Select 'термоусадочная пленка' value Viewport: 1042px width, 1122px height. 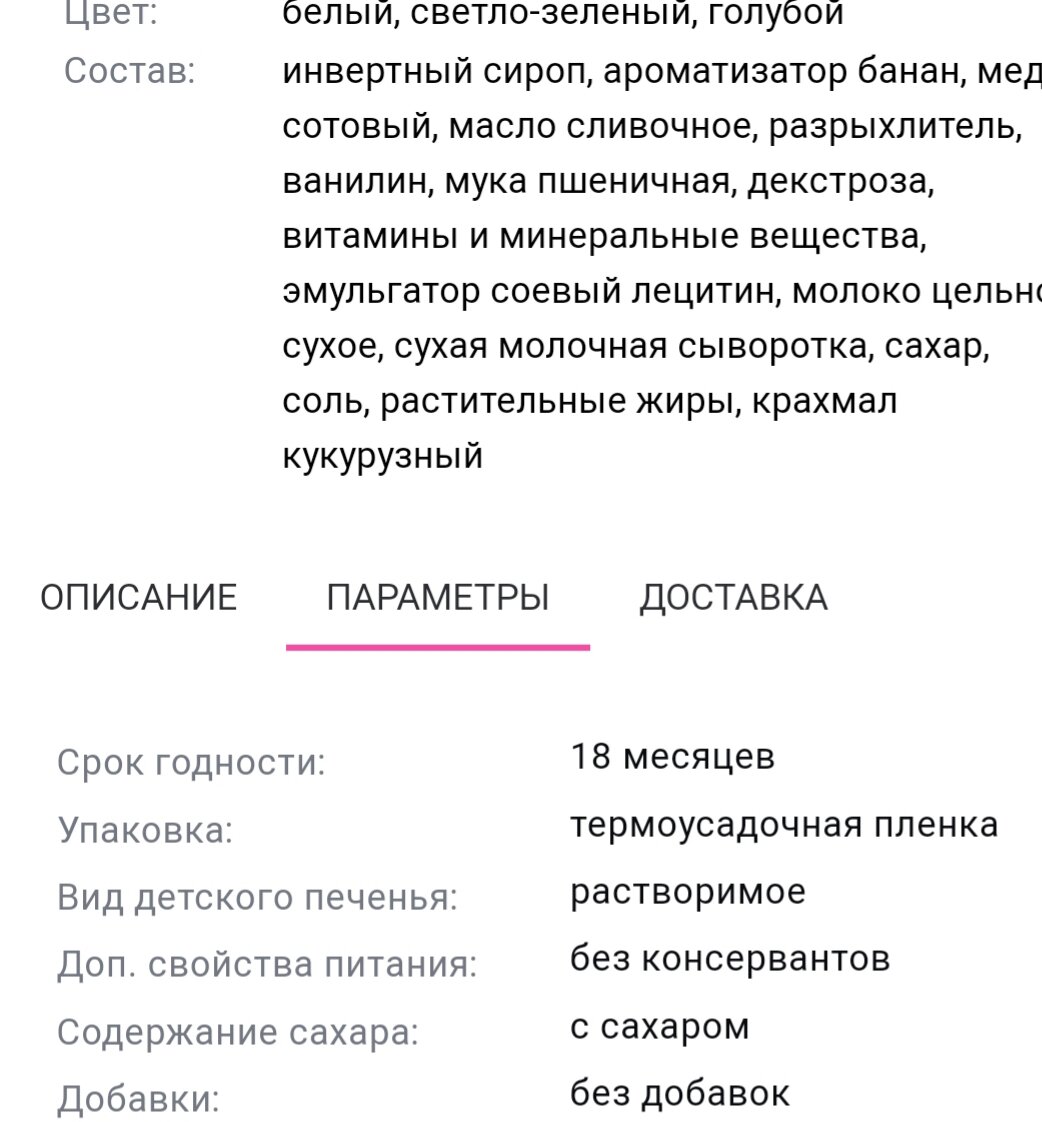pyautogui.click(x=785, y=823)
